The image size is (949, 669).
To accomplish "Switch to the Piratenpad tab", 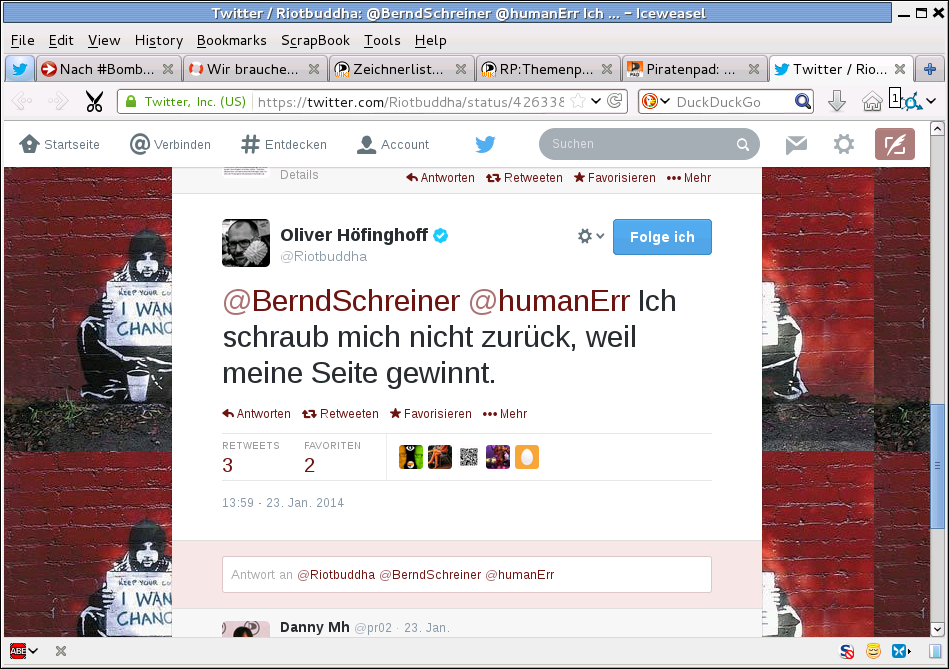I will 692,69.
